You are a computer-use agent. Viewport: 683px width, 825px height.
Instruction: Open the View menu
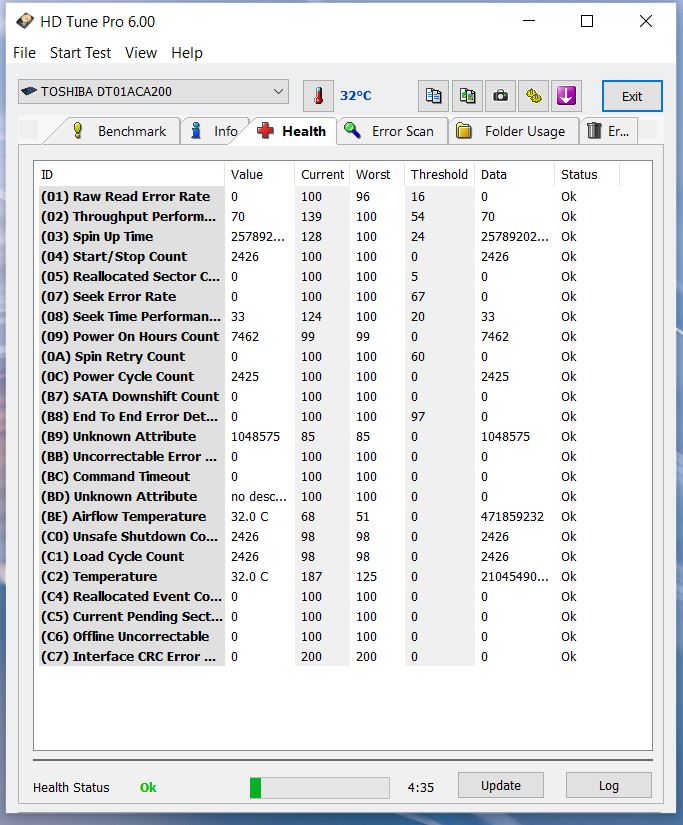coord(141,53)
